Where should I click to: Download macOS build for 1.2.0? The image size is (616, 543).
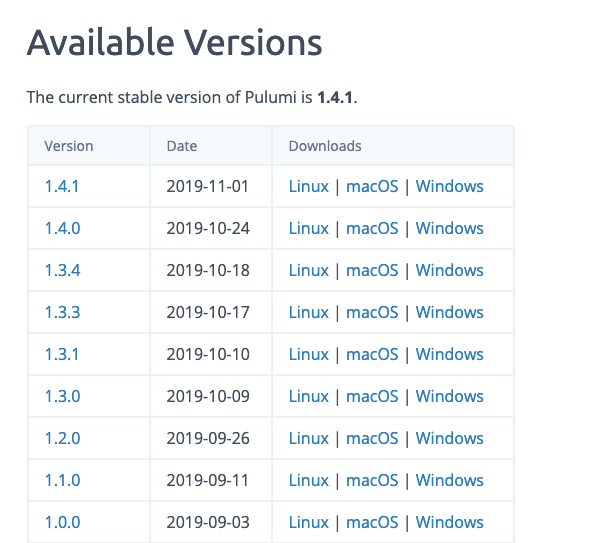[372, 438]
